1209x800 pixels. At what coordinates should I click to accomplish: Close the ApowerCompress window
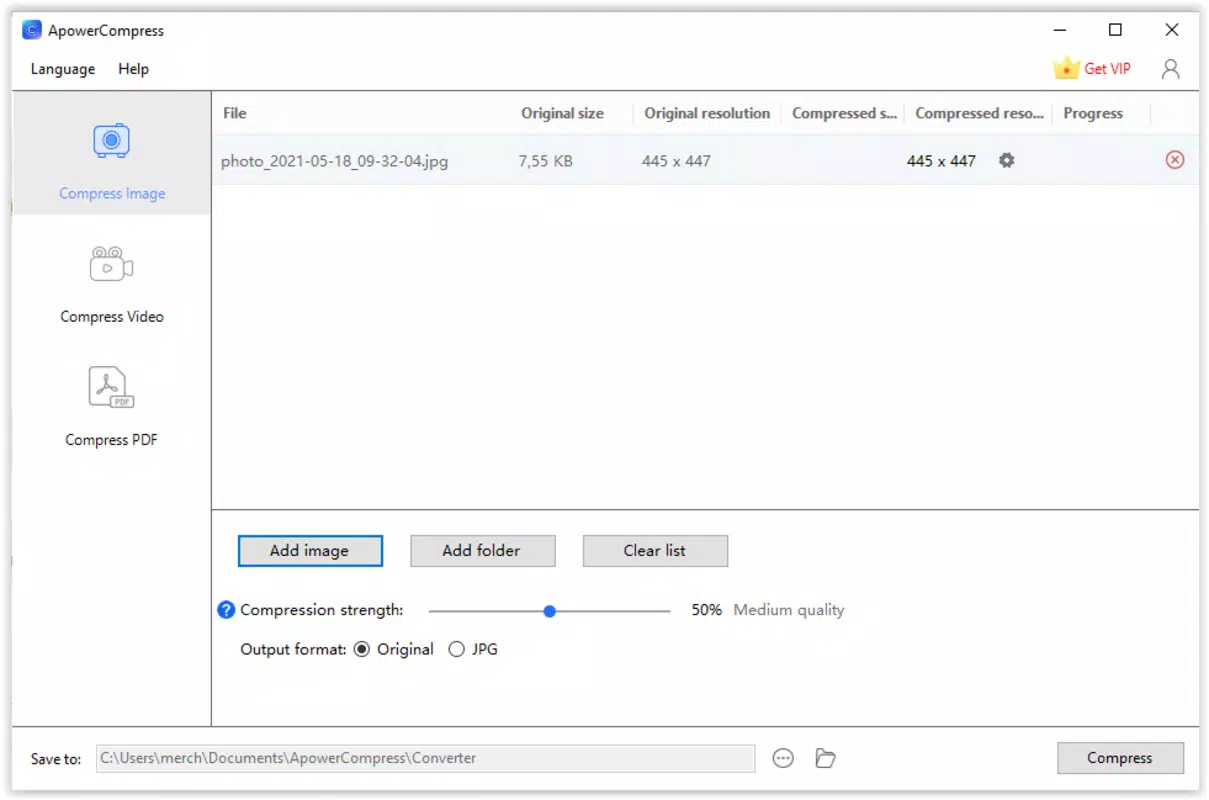[1172, 30]
